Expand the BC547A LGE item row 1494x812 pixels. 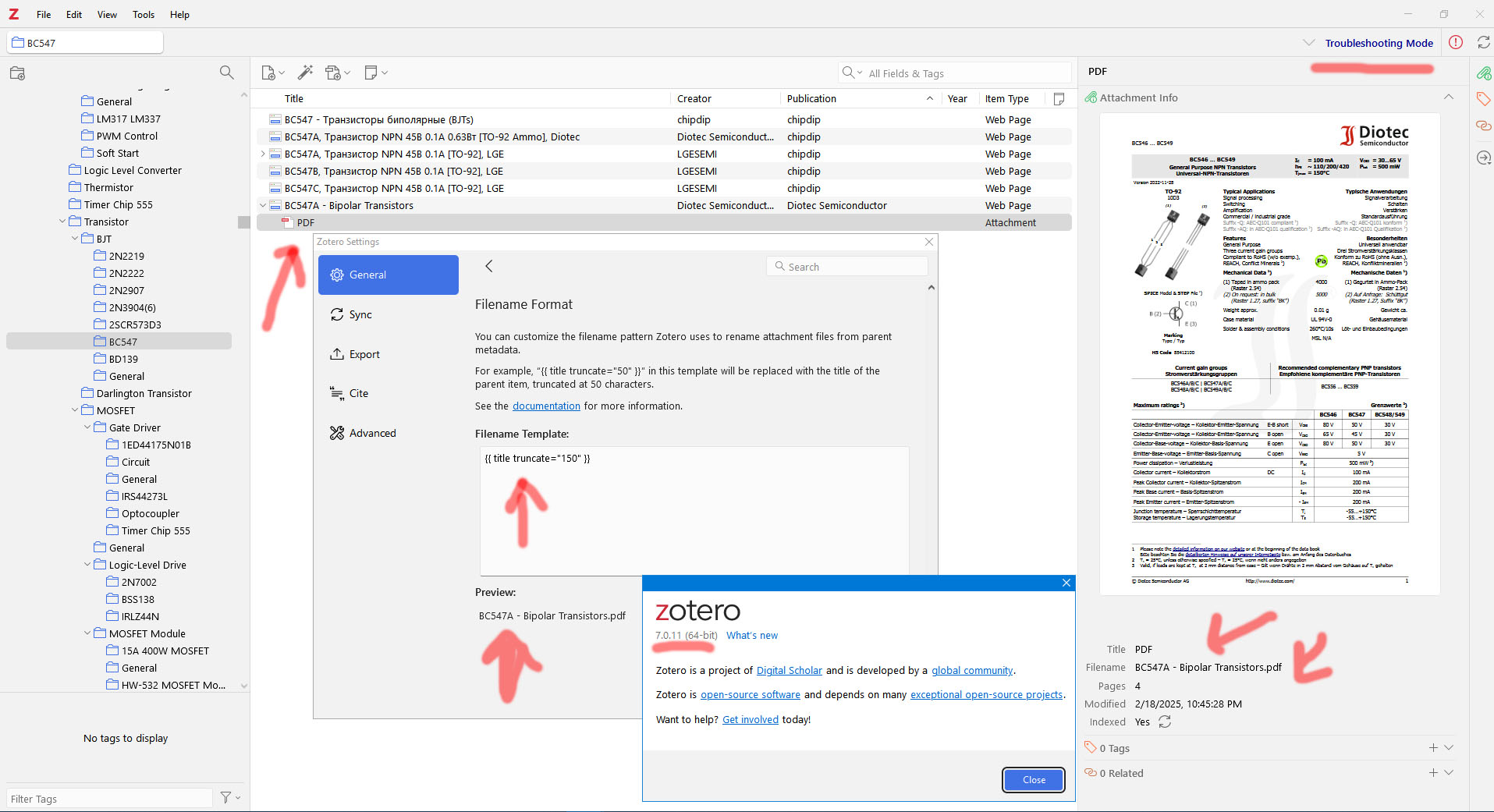(x=263, y=154)
